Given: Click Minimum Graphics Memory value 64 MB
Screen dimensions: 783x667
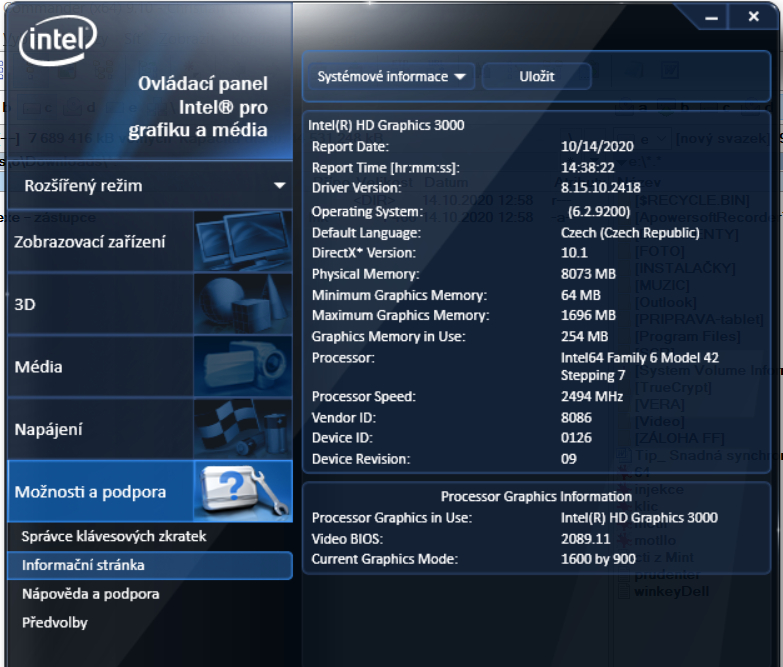Looking at the screenshot, I should click(581, 295).
